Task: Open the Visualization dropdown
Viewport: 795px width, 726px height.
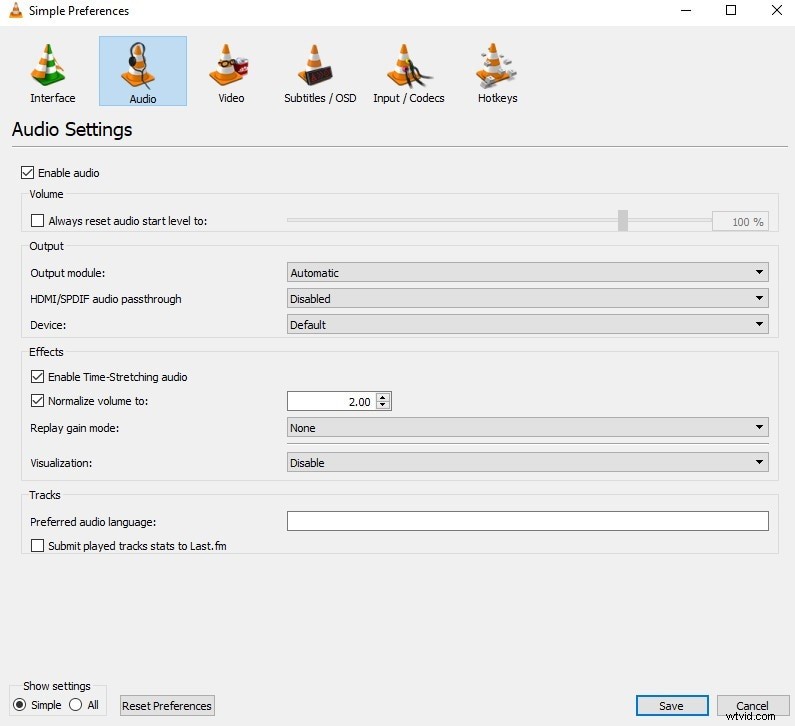Action: coord(527,462)
